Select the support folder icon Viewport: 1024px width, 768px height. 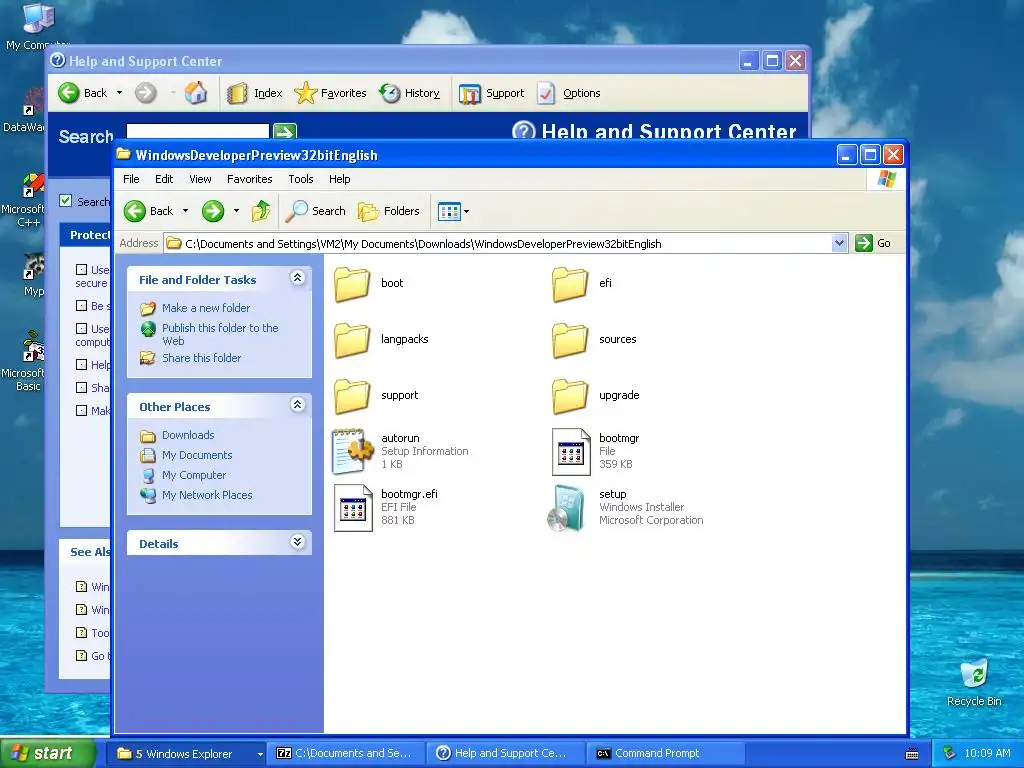[x=351, y=396]
